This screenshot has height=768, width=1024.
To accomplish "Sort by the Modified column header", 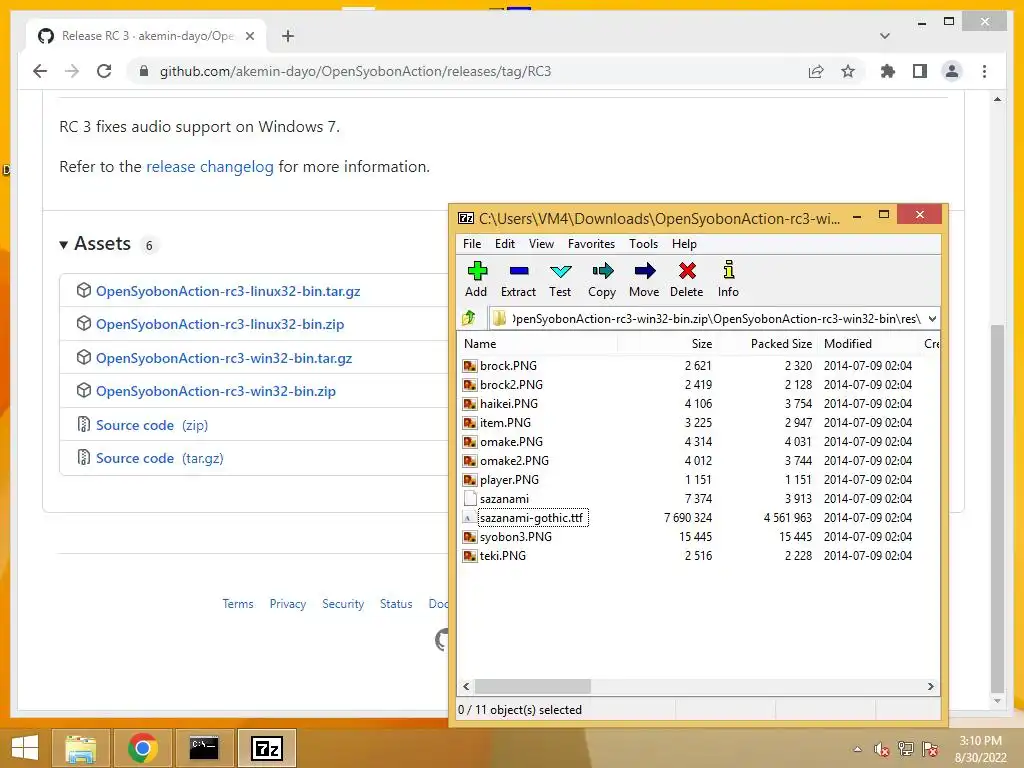I will pos(867,344).
